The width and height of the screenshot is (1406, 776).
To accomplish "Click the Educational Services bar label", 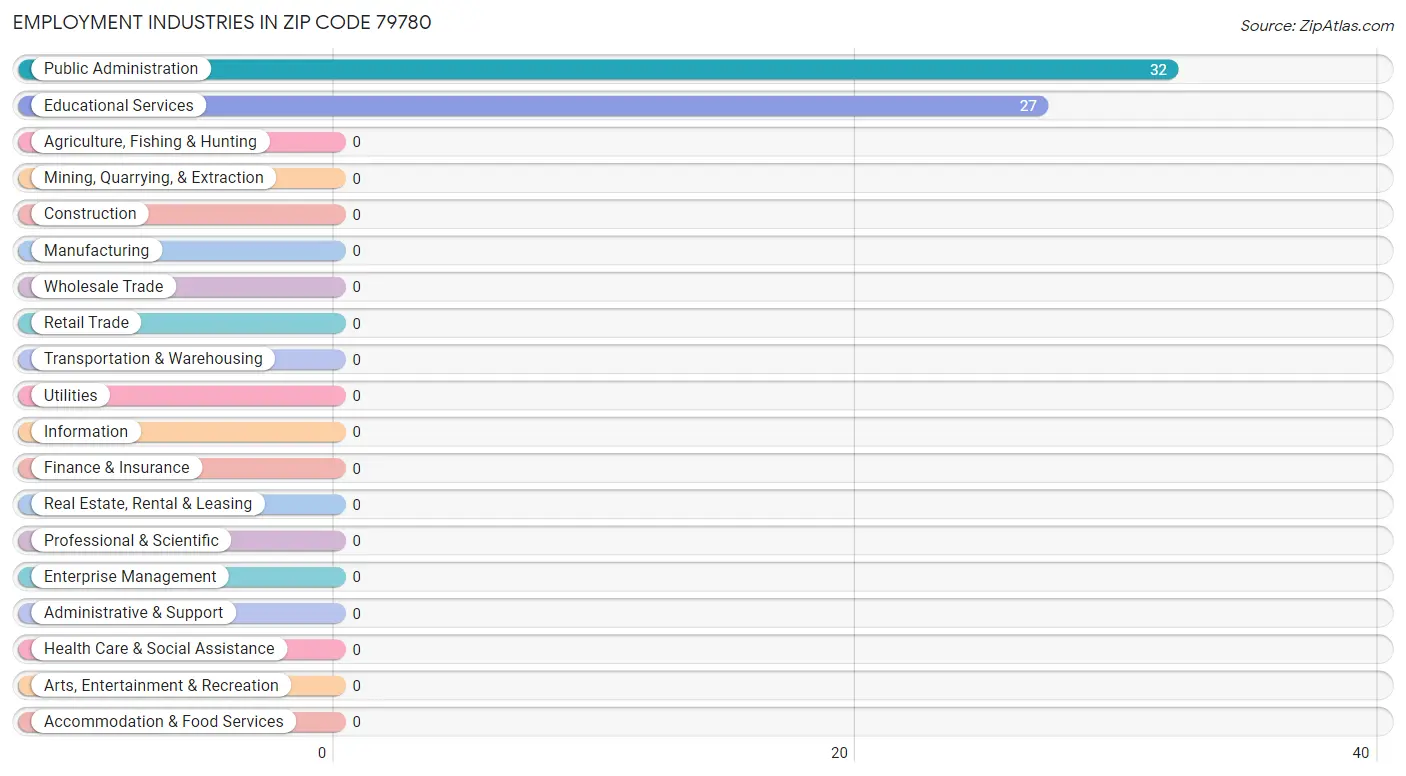I will click(x=119, y=105).
